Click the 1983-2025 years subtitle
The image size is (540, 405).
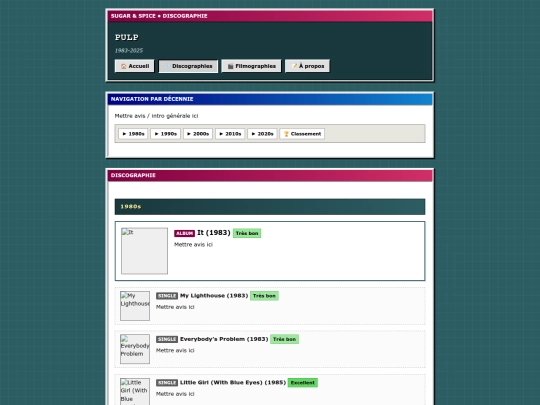tap(129, 50)
